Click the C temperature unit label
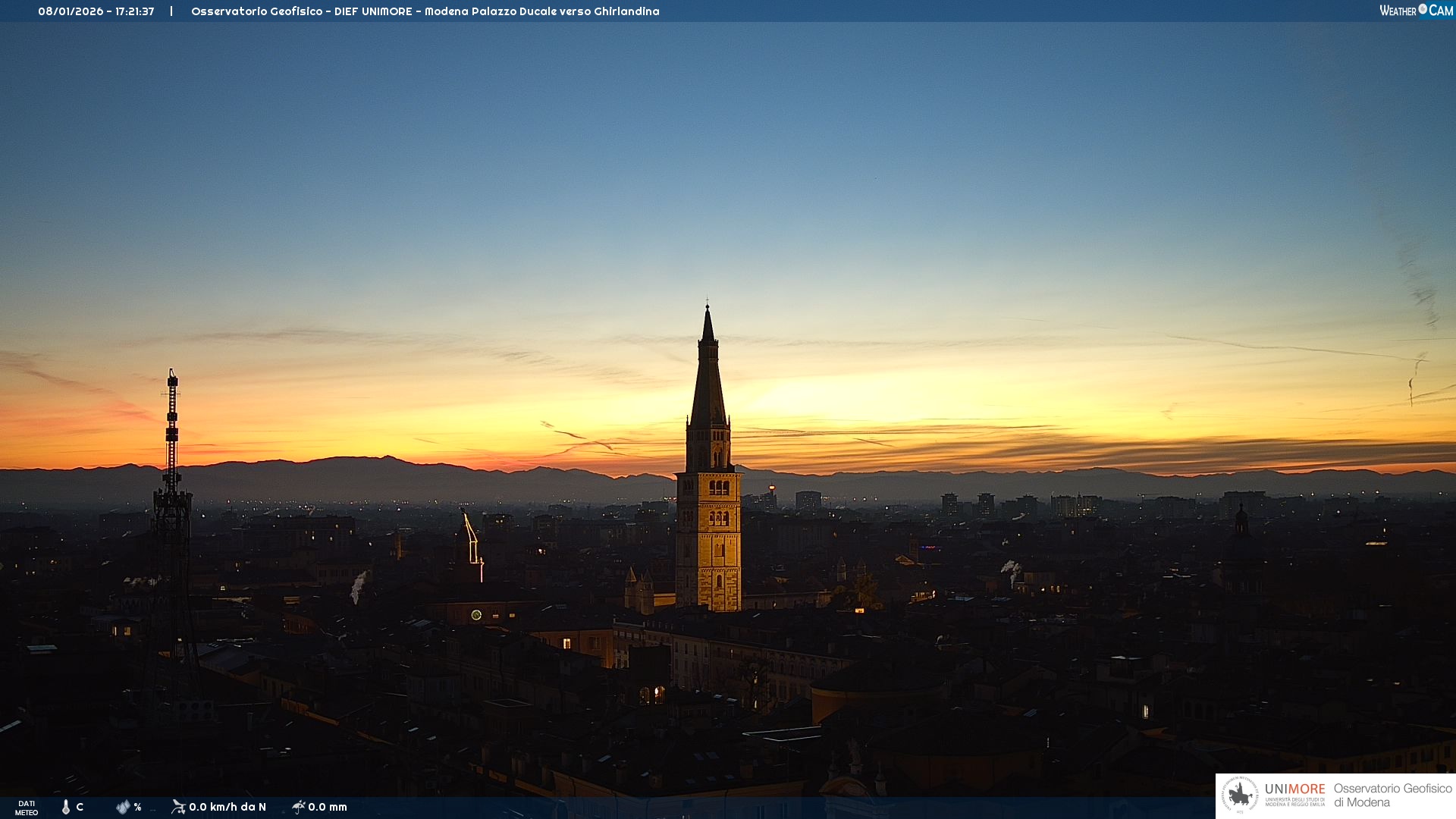1456x819 pixels. (80, 807)
